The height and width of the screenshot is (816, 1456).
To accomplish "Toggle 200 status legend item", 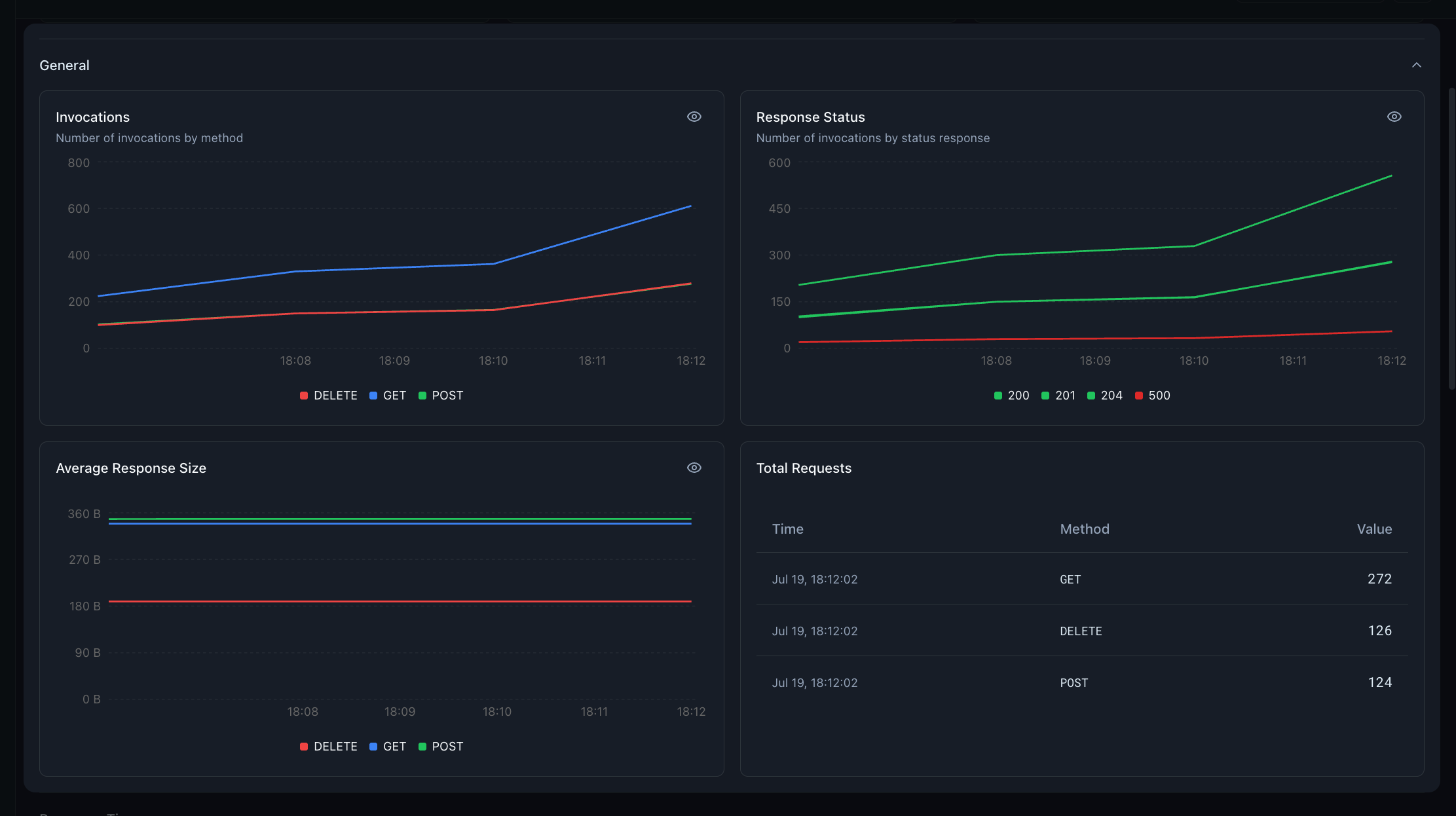I will coord(1011,396).
